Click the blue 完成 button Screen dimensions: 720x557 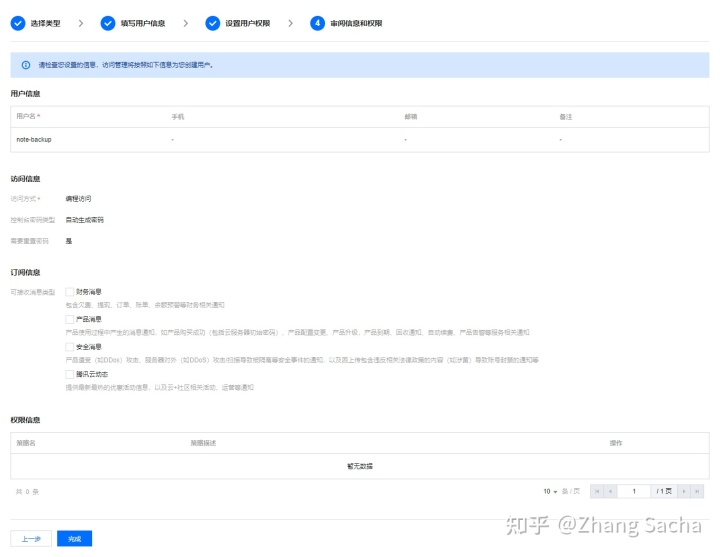click(74, 539)
